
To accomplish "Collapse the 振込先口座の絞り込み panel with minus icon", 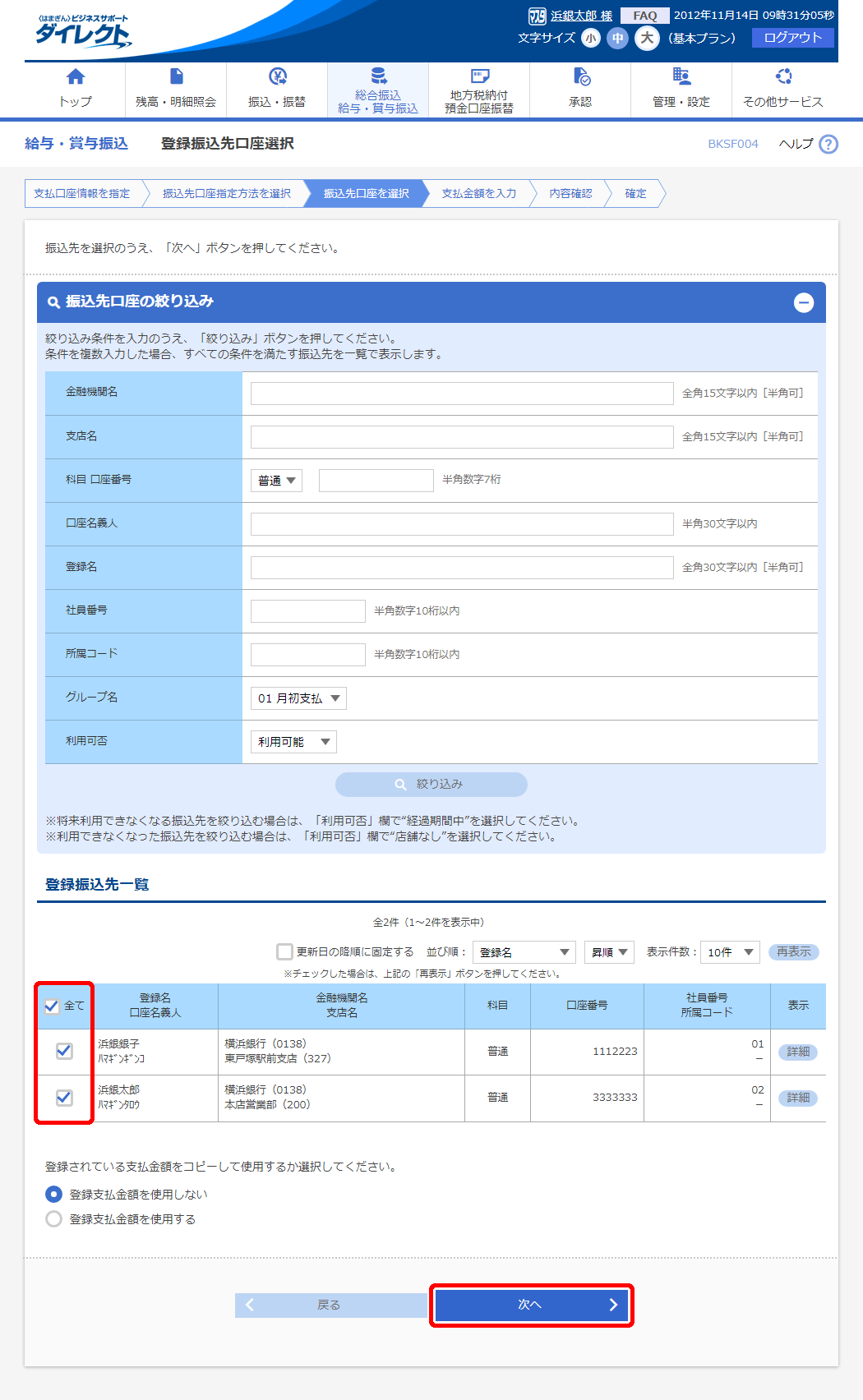I will (x=803, y=302).
